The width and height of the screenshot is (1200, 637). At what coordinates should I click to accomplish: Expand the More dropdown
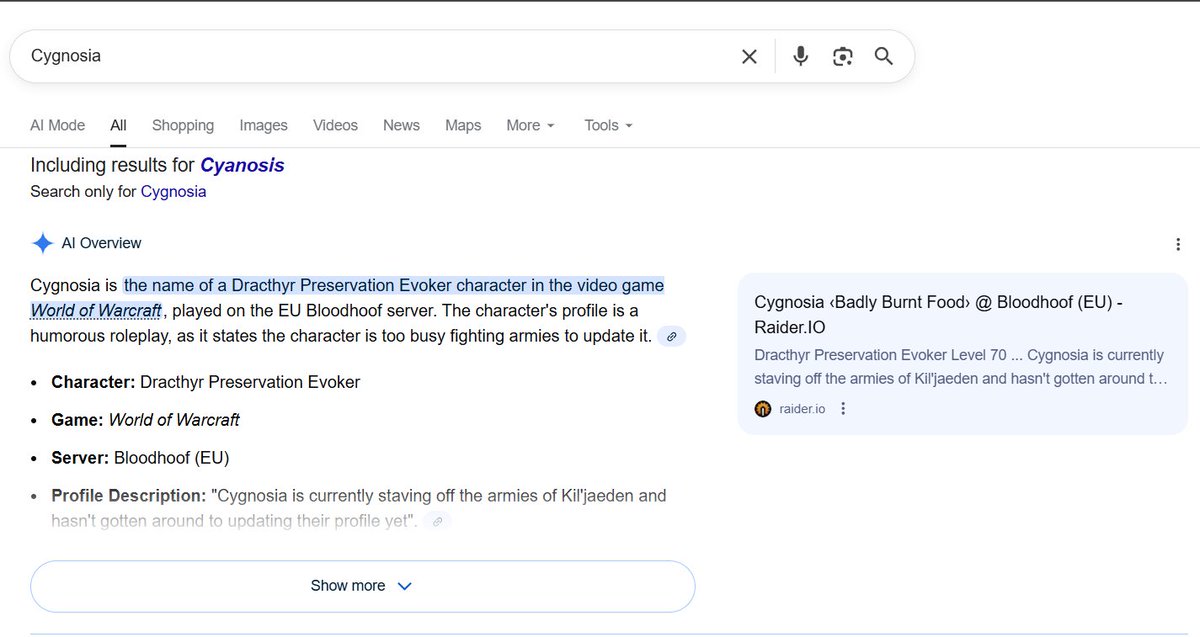coord(530,125)
